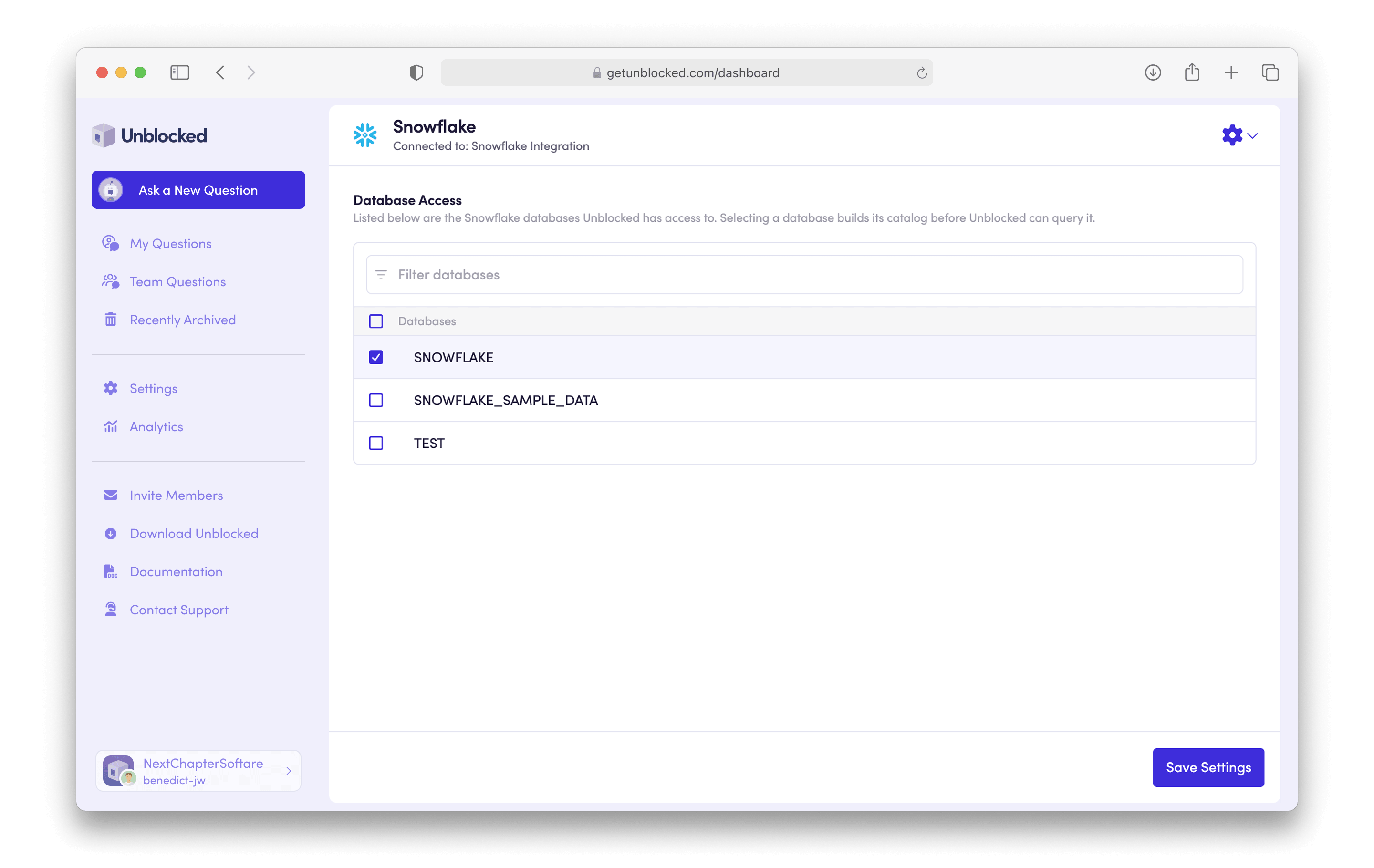Open Contact Support
1374x868 pixels.
179,610
